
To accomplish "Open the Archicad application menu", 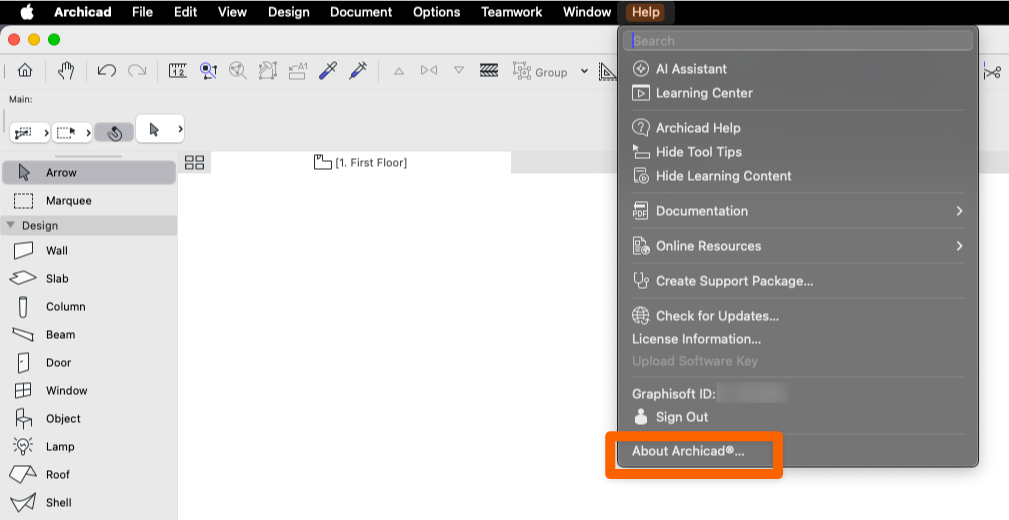I will [82, 12].
